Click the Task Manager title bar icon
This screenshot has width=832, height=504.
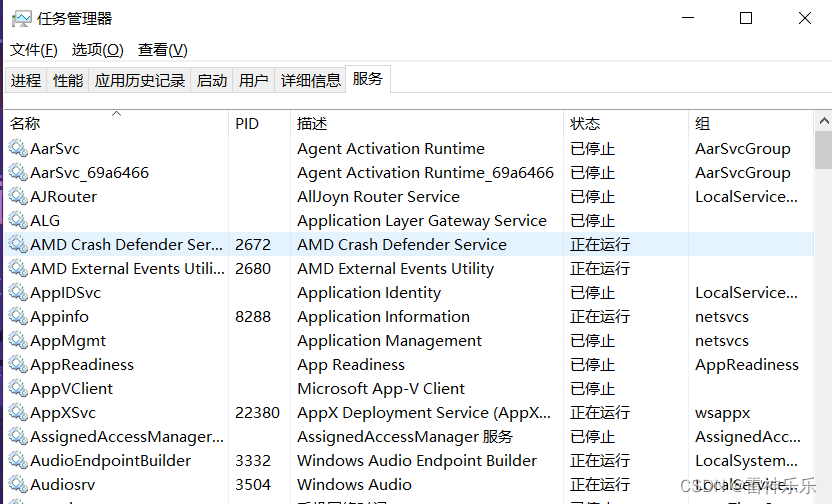tap(22, 19)
